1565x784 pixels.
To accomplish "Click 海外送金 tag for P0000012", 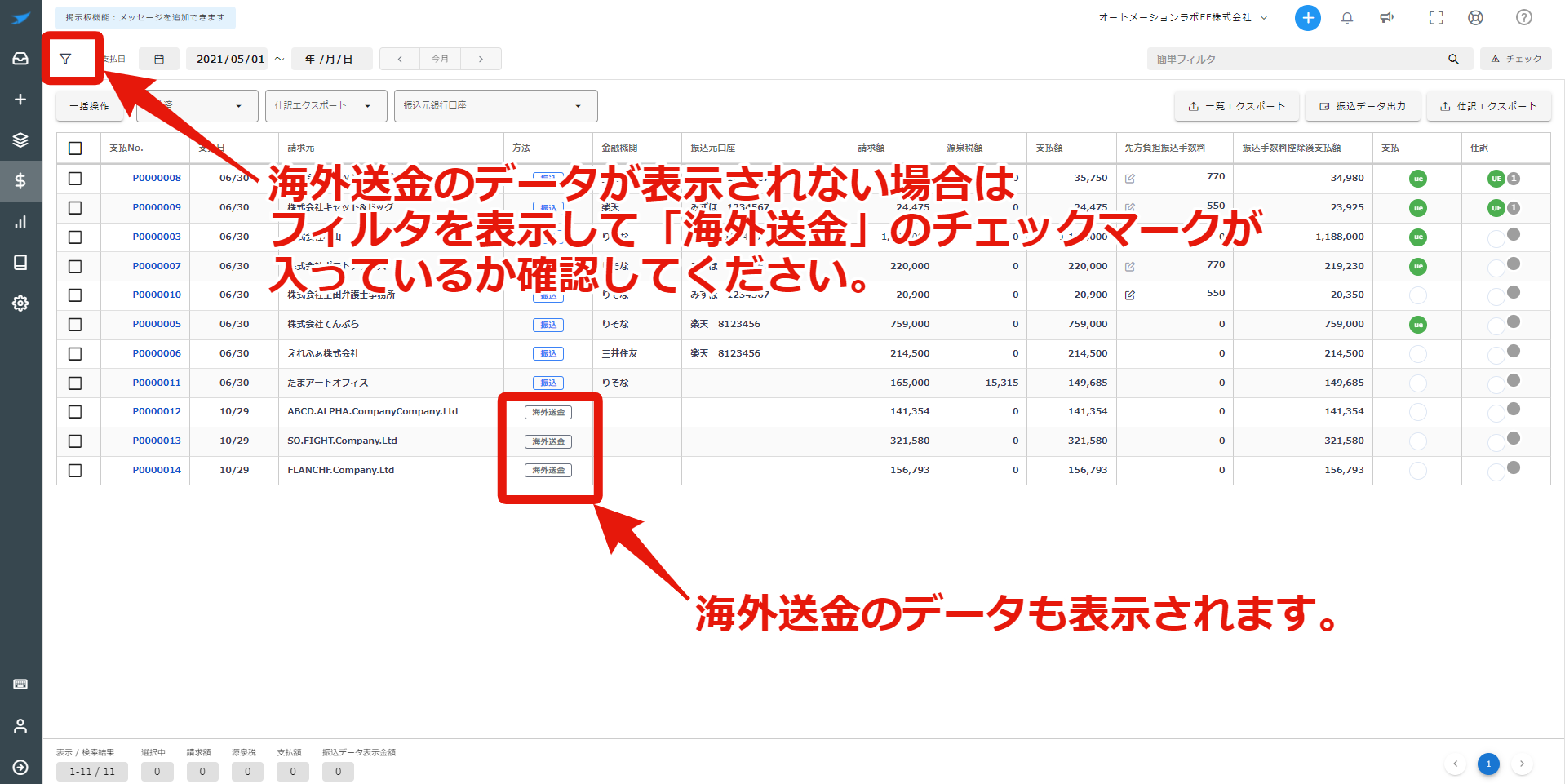I will [x=548, y=412].
